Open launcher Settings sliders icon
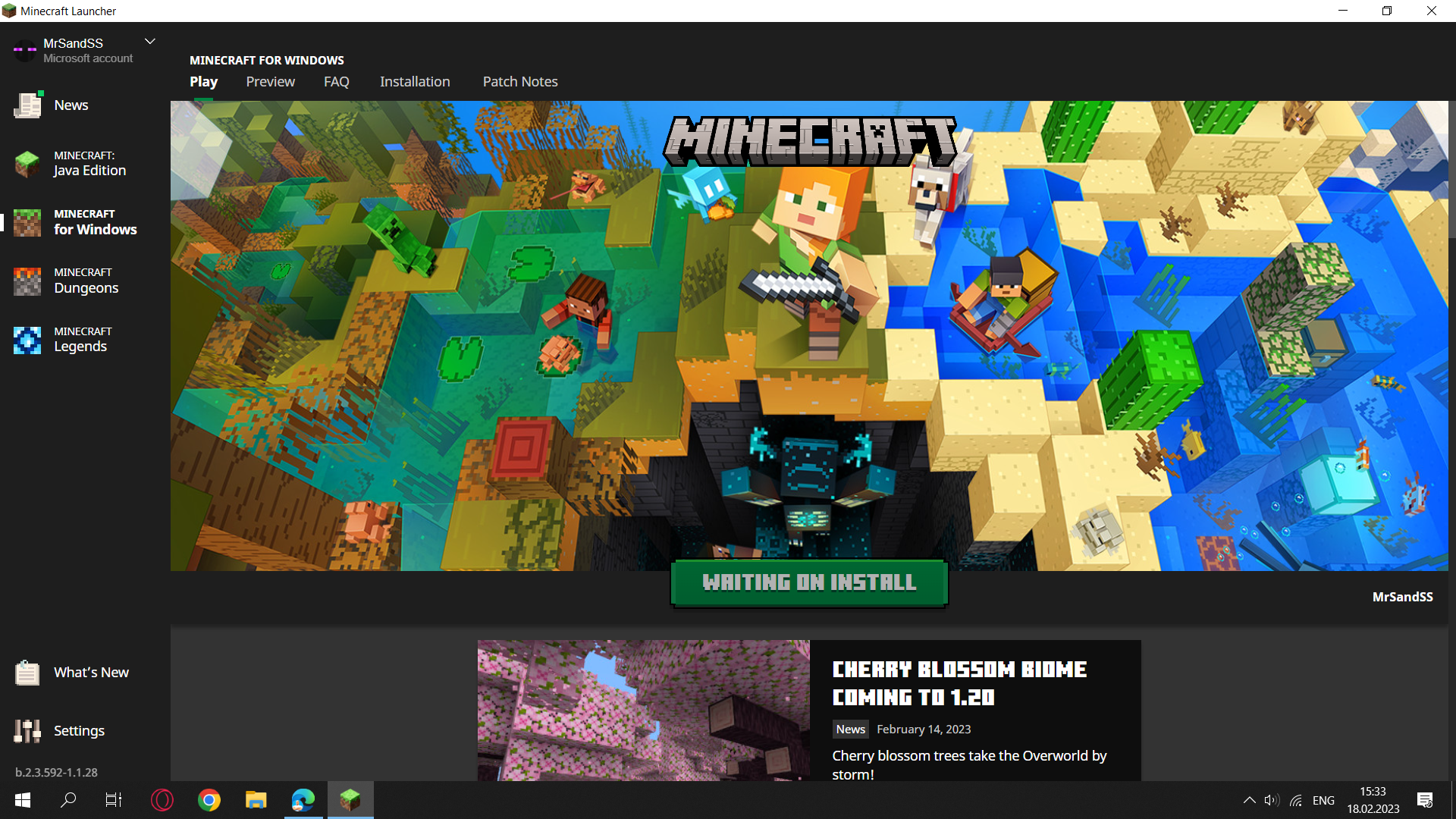 point(27,731)
